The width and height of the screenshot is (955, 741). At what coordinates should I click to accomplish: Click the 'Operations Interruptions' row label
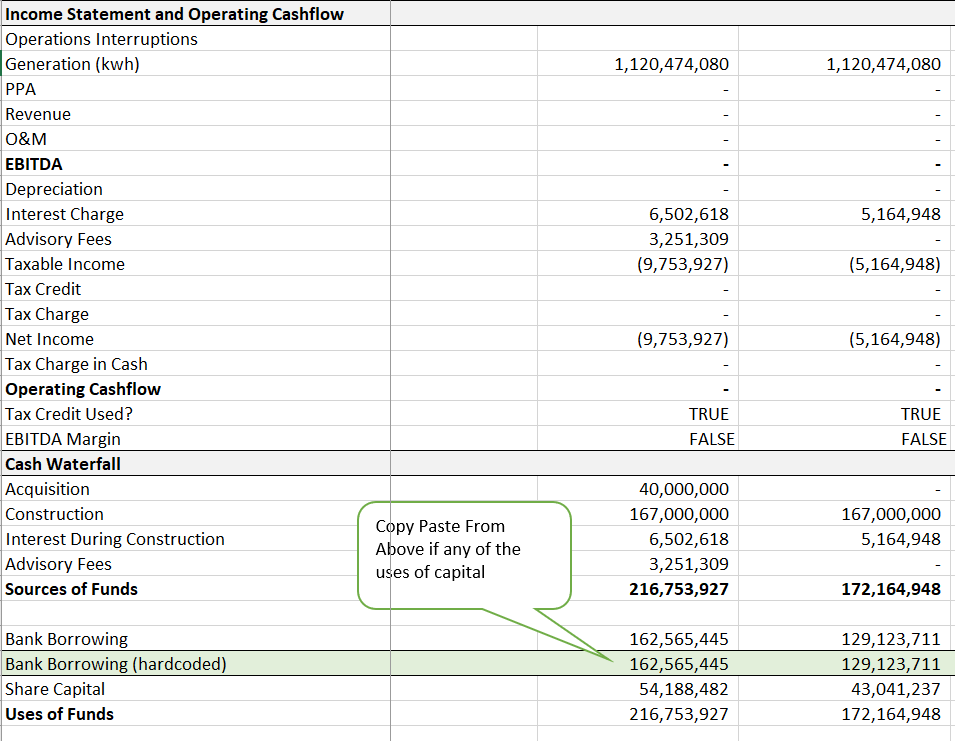101,39
